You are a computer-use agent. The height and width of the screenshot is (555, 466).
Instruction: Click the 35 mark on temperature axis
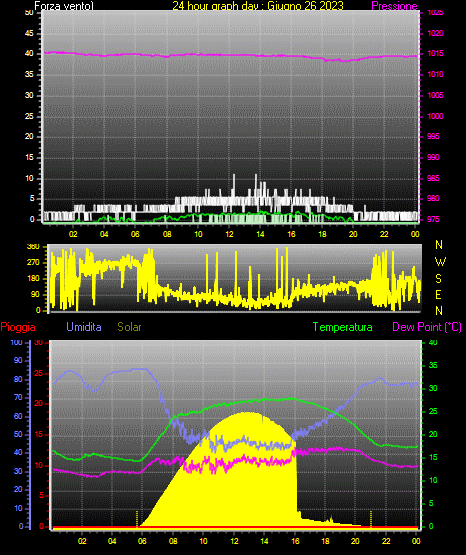point(433,365)
